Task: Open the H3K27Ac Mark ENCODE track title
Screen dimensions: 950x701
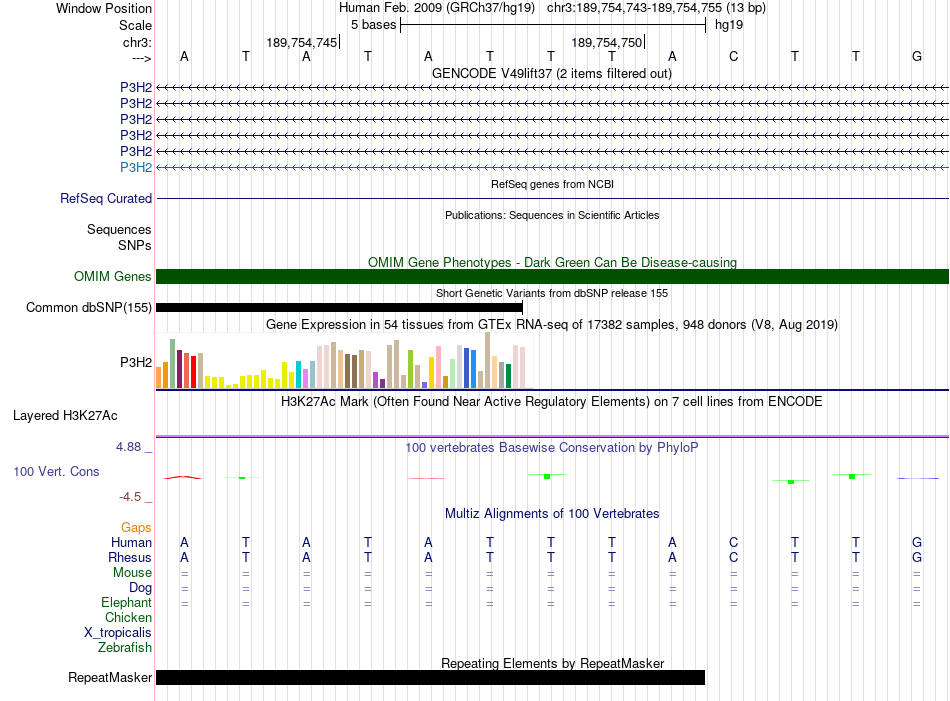Action: pos(551,402)
